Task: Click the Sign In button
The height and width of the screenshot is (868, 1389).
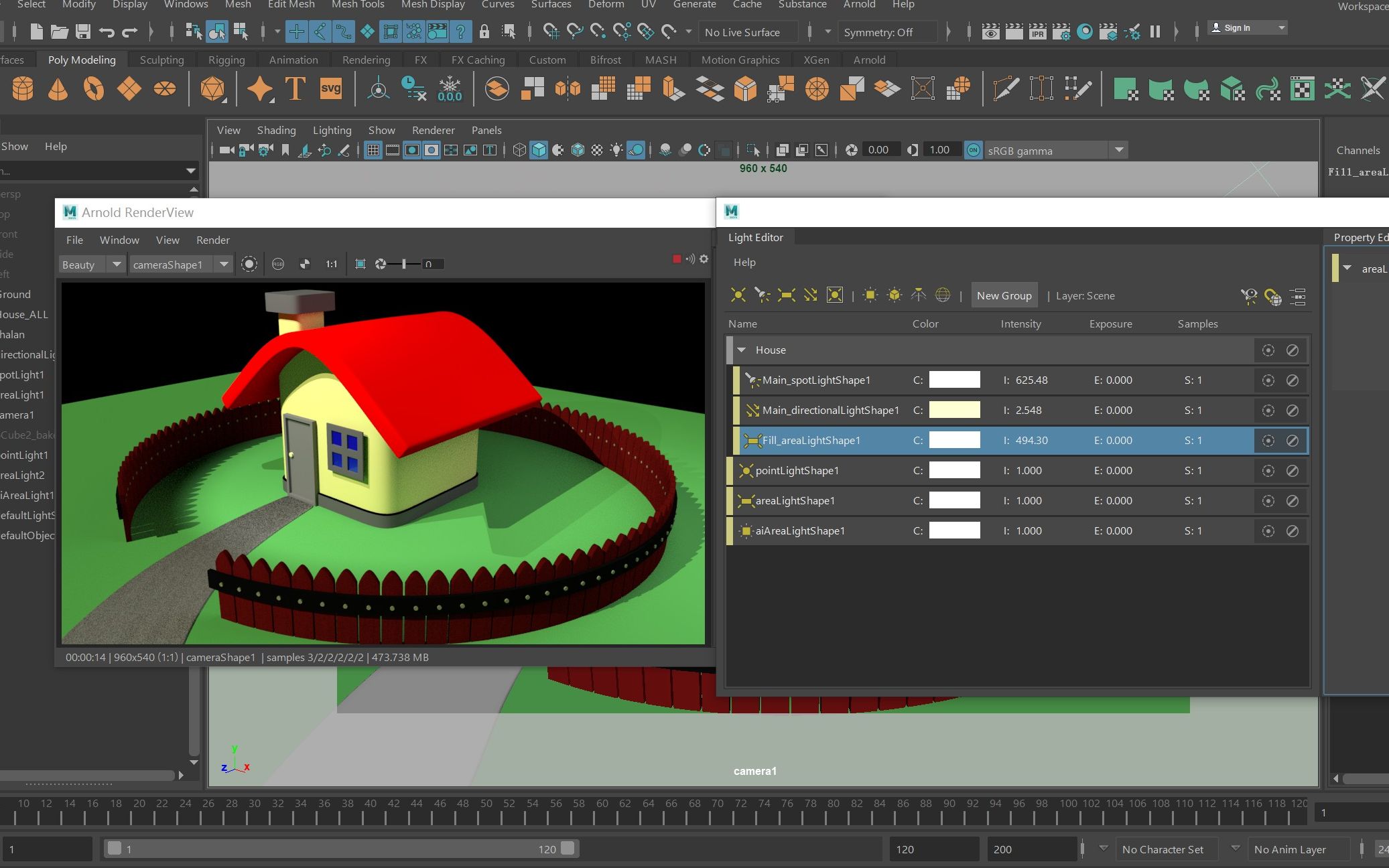Action: 1236,28
